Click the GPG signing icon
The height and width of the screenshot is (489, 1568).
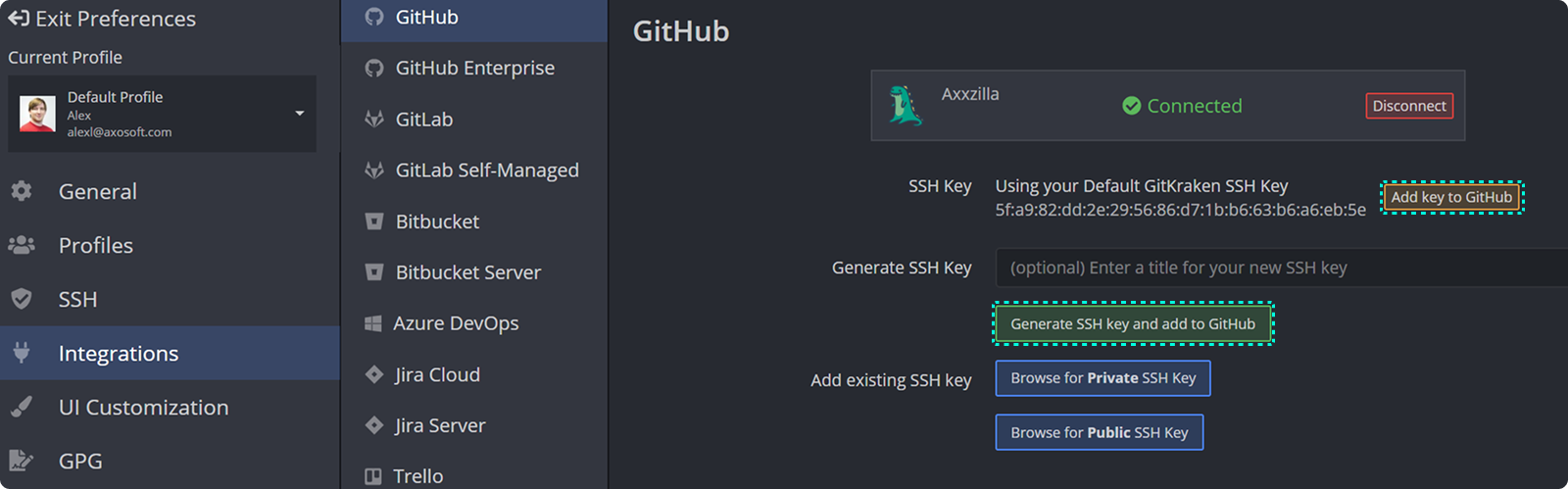tap(22, 461)
